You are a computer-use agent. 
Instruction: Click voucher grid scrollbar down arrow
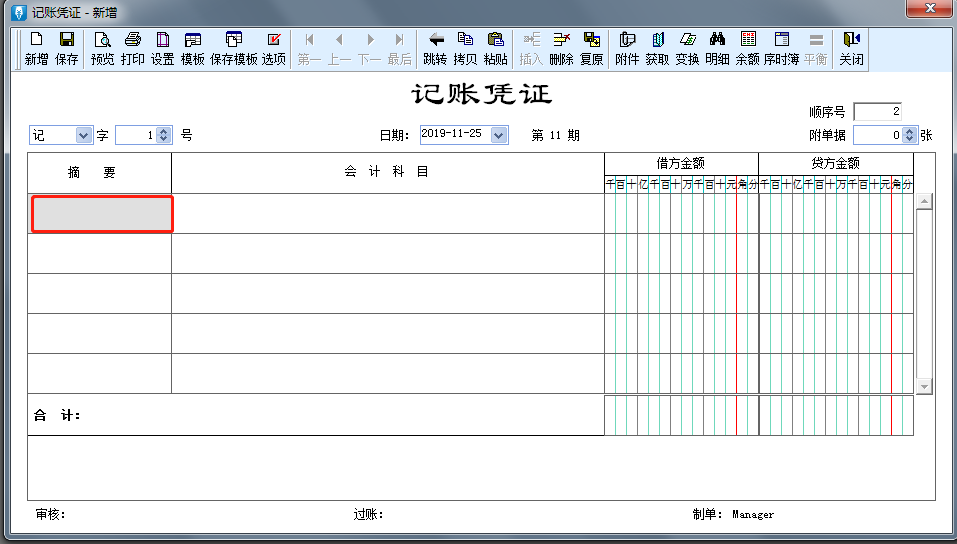pos(924,386)
